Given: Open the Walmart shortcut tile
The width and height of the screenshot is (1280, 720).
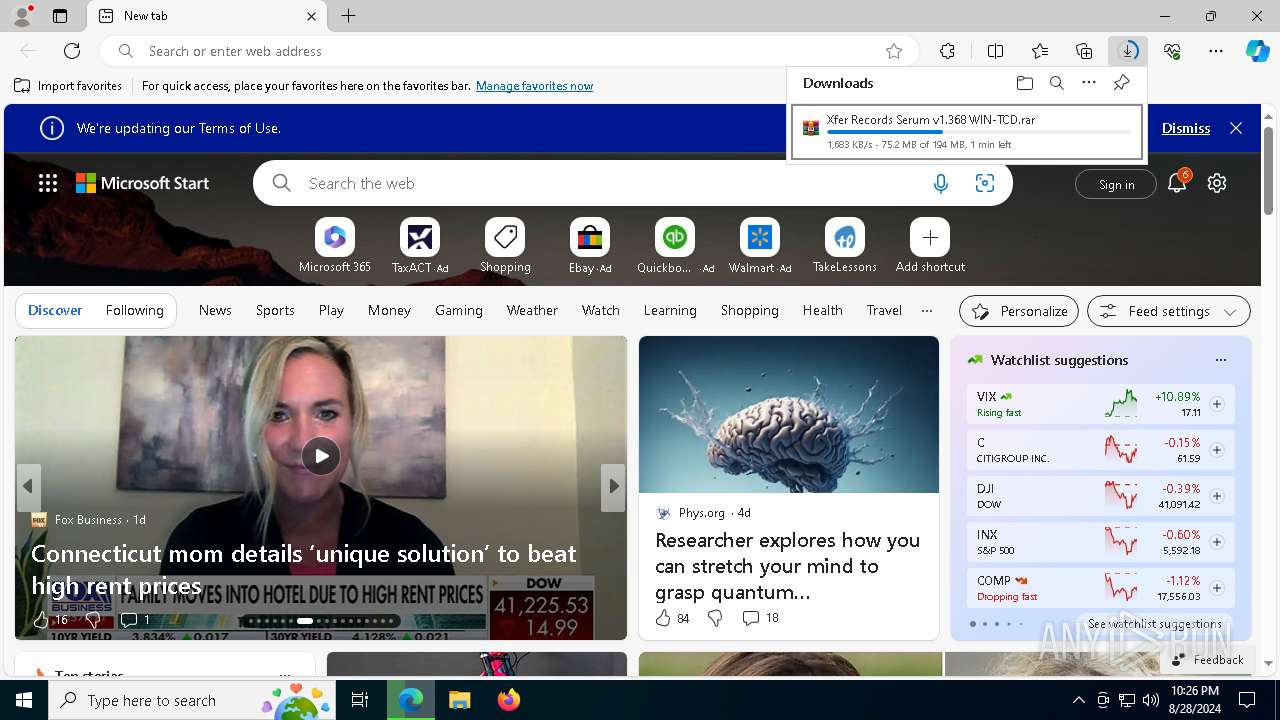Looking at the screenshot, I should 760,246.
